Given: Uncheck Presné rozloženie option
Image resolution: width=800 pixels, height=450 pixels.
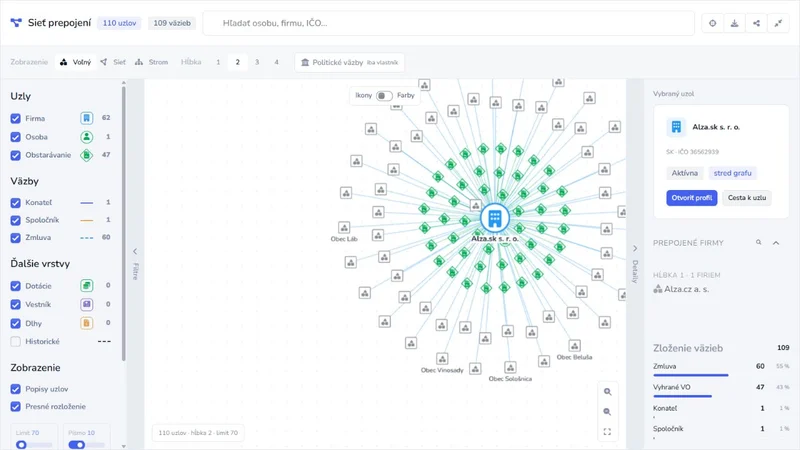Looking at the screenshot, I should pos(15,407).
